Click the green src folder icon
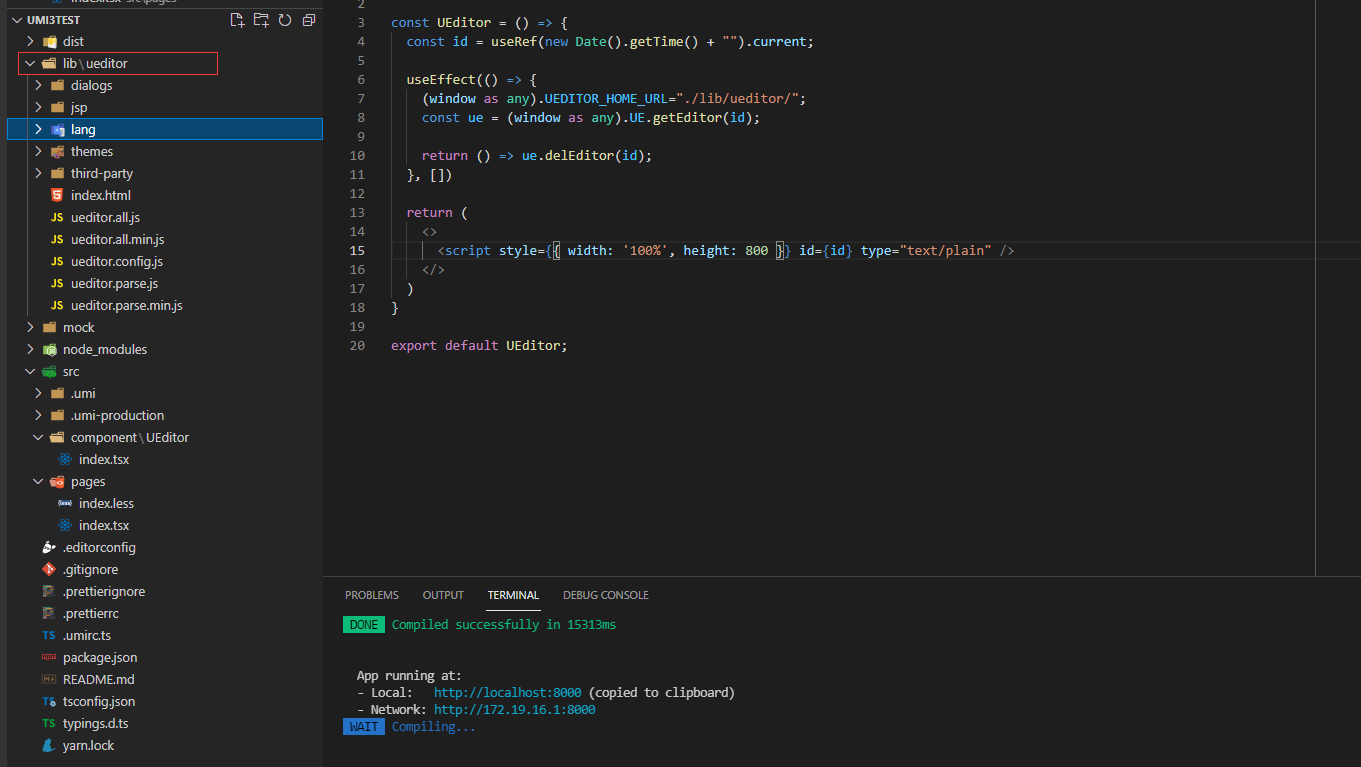The width and height of the screenshot is (1361, 767). coord(49,371)
